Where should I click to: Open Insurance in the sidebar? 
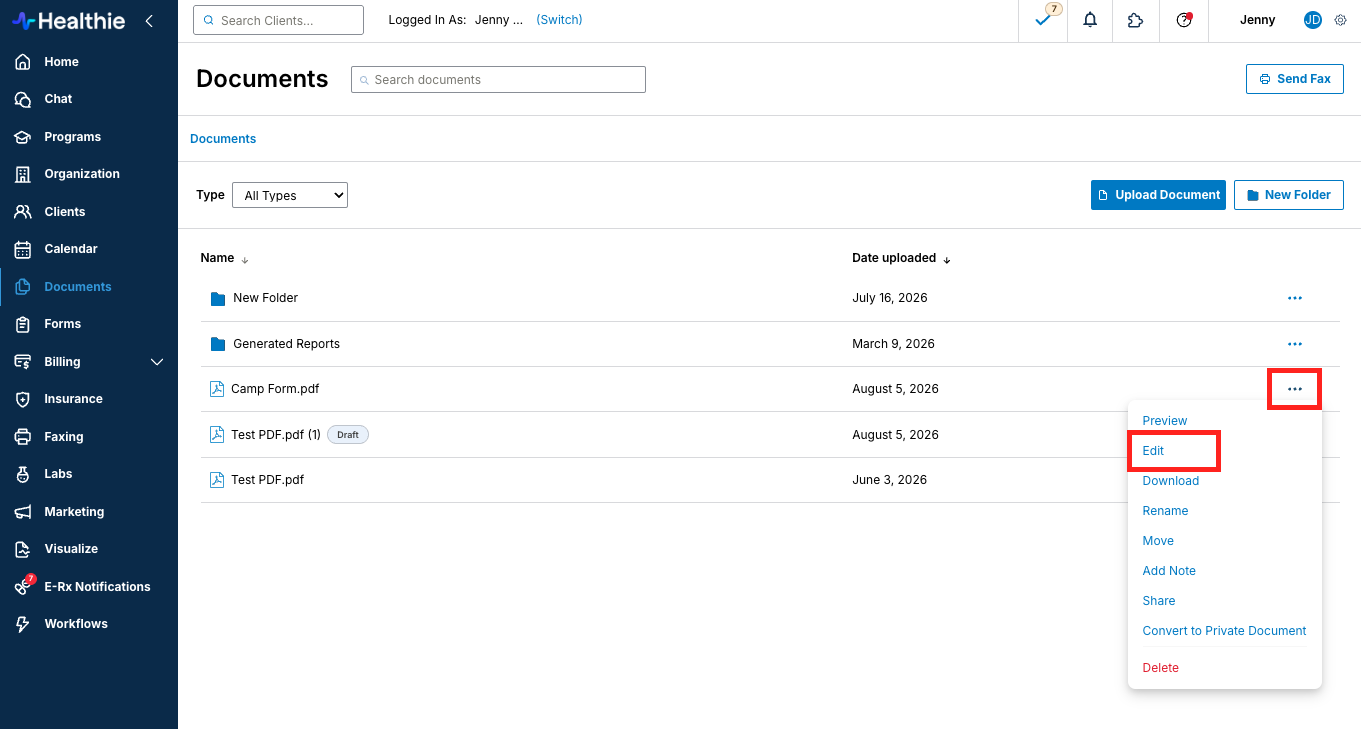[73, 399]
